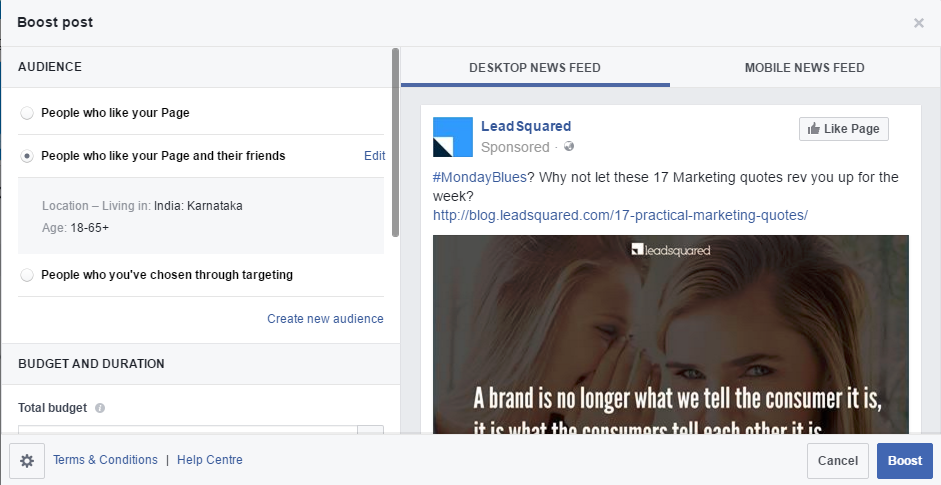Click the Boost button
Image resolution: width=941 pixels, height=485 pixels.
(x=905, y=461)
